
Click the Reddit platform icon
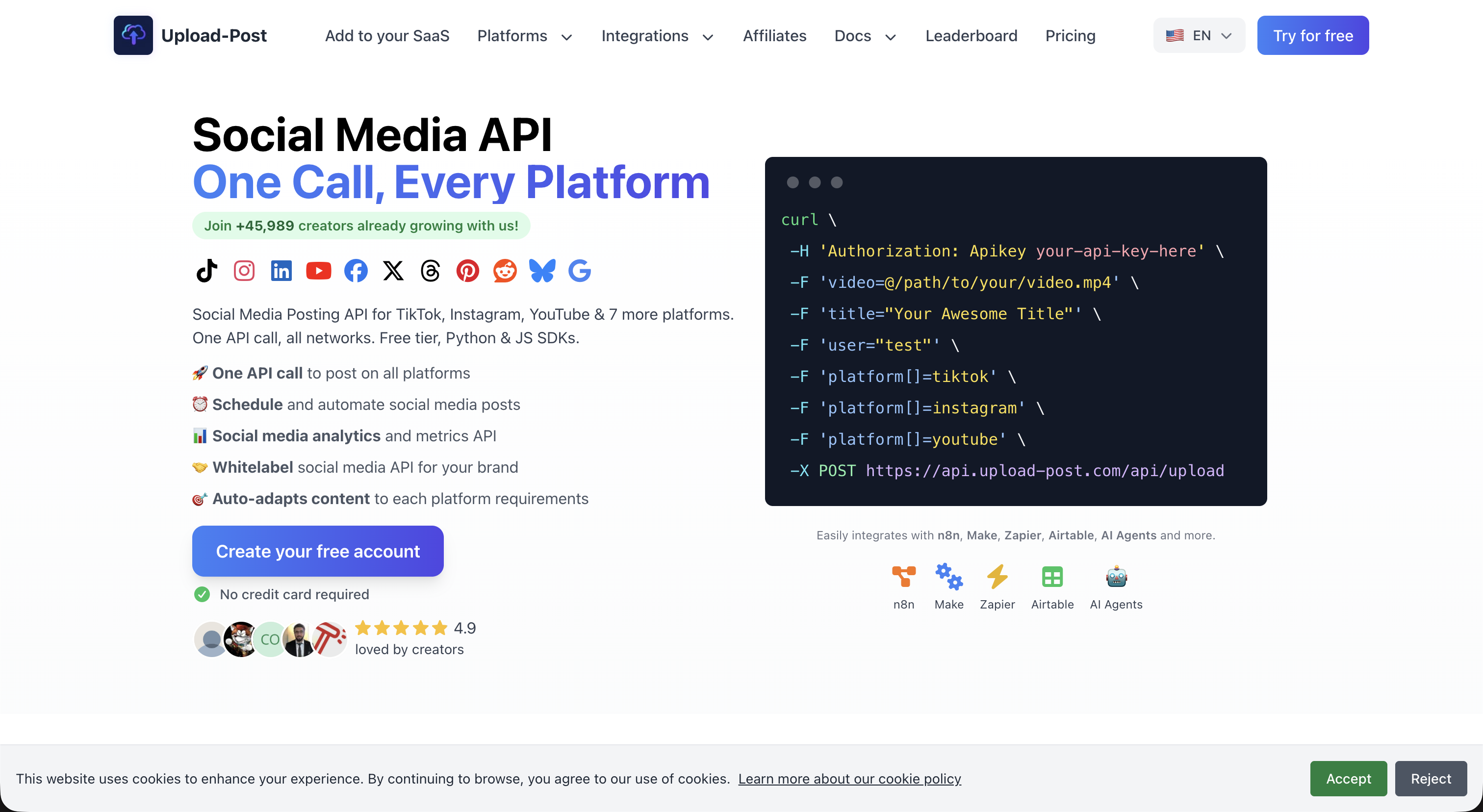(505, 271)
